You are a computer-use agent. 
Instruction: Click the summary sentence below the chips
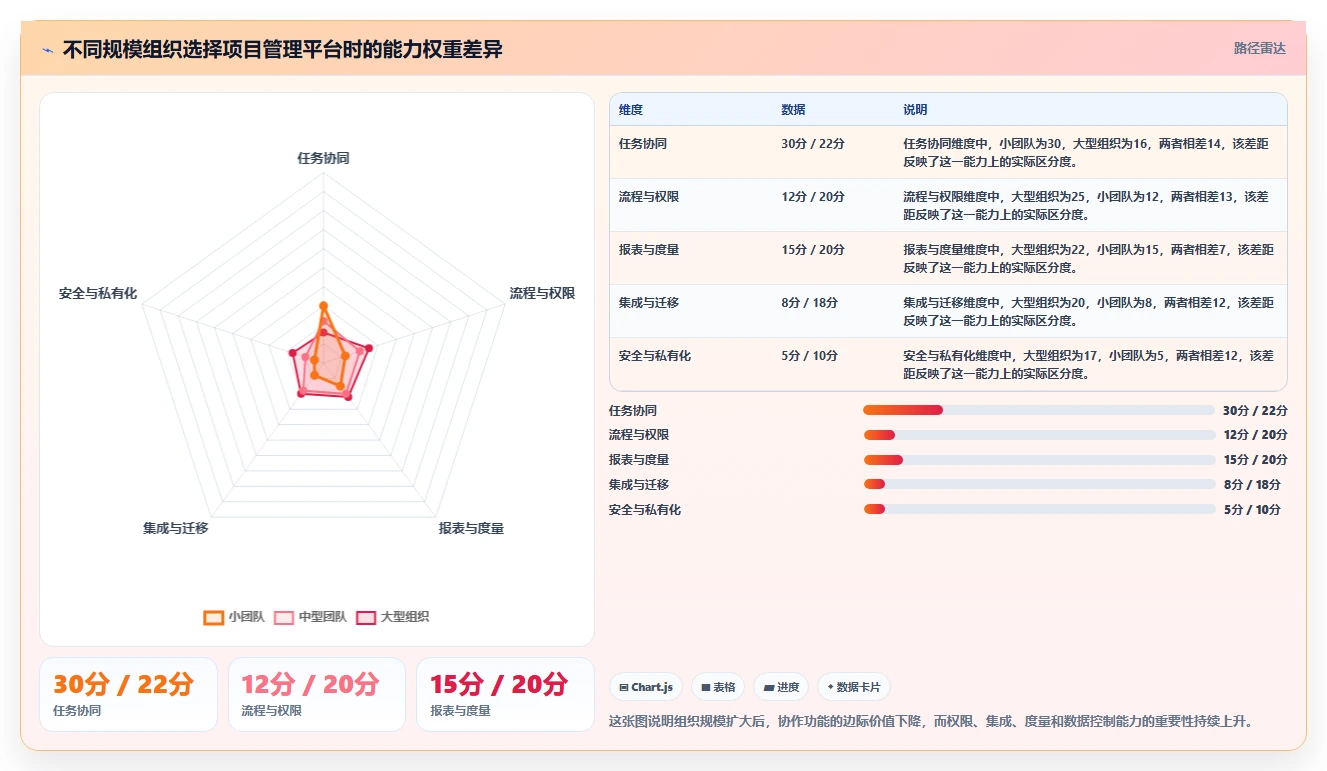click(931, 721)
